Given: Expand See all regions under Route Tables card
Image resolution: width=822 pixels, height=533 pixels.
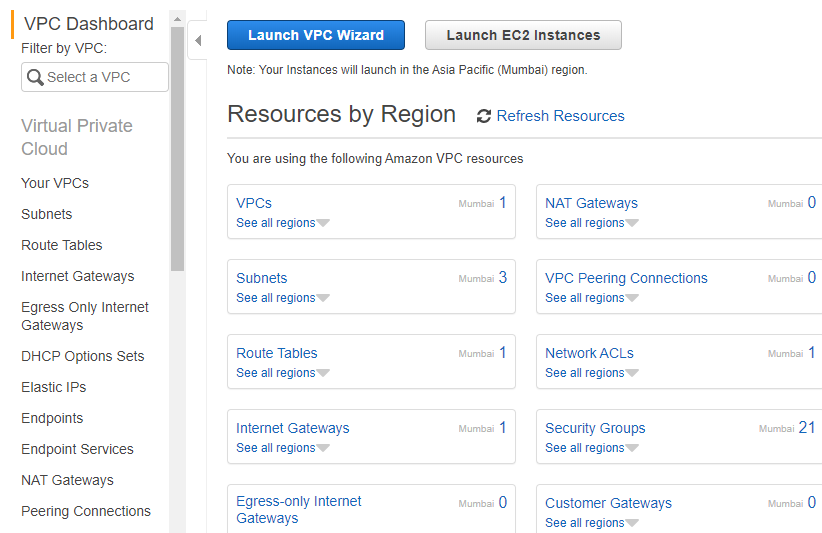Looking at the screenshot, I should (x=283, y=373).
